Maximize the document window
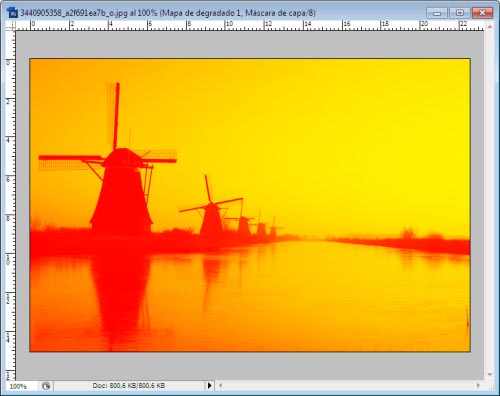 pyautogui.click(x=460, y=13)
